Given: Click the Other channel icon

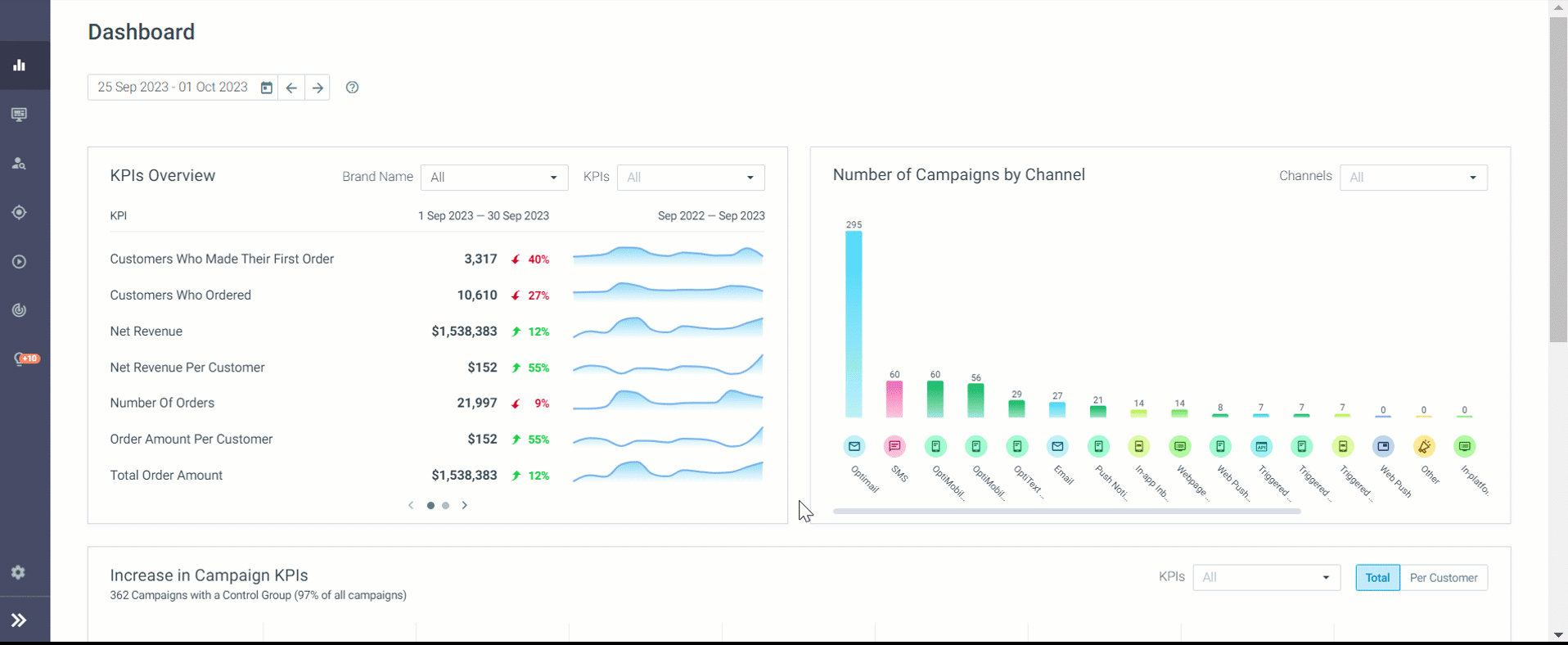Looking at the screenshot, I should (x=1424, y=446).
